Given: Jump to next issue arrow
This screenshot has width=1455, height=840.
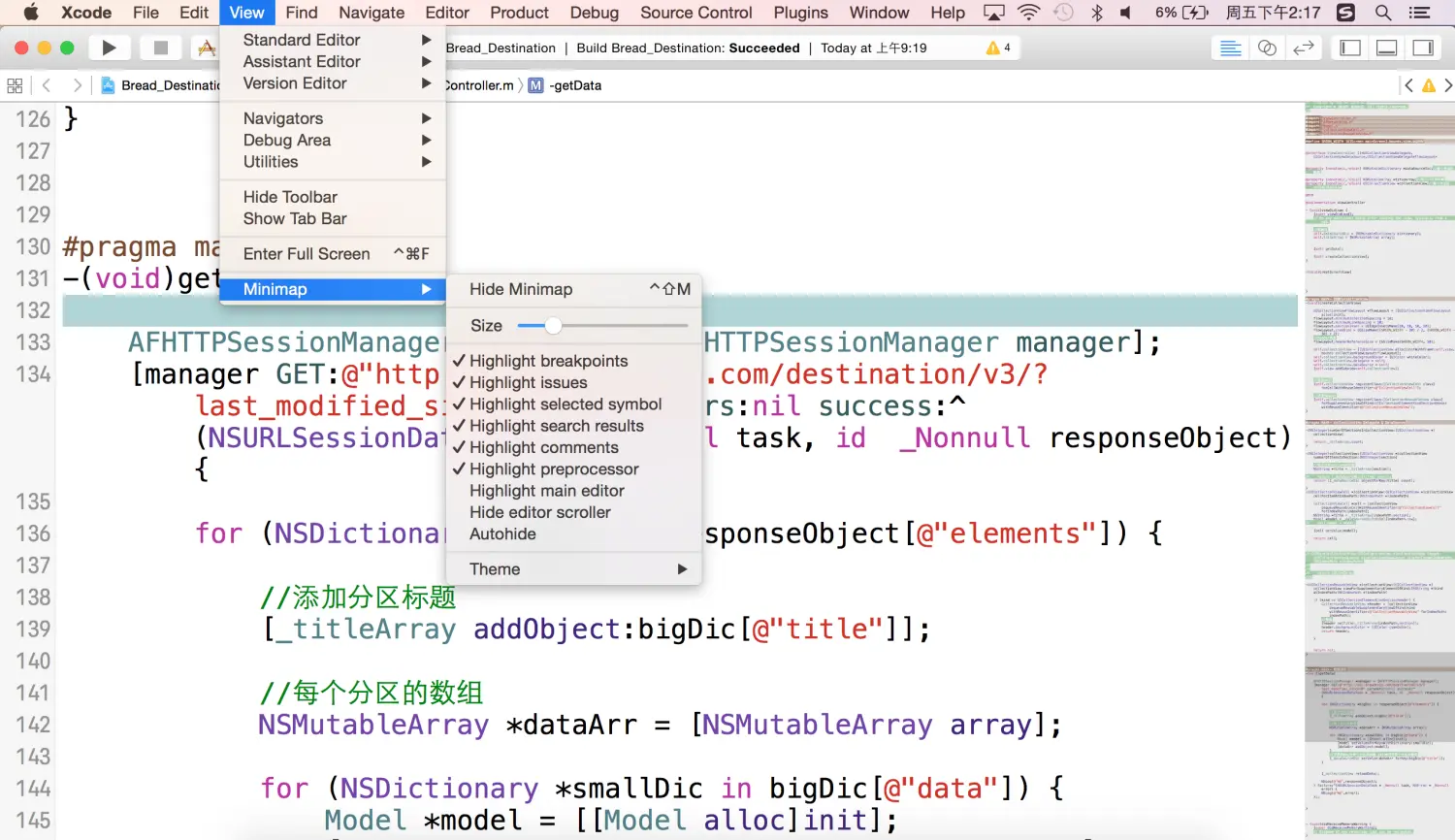Looking at the screenshot, I should (1448, 85).
